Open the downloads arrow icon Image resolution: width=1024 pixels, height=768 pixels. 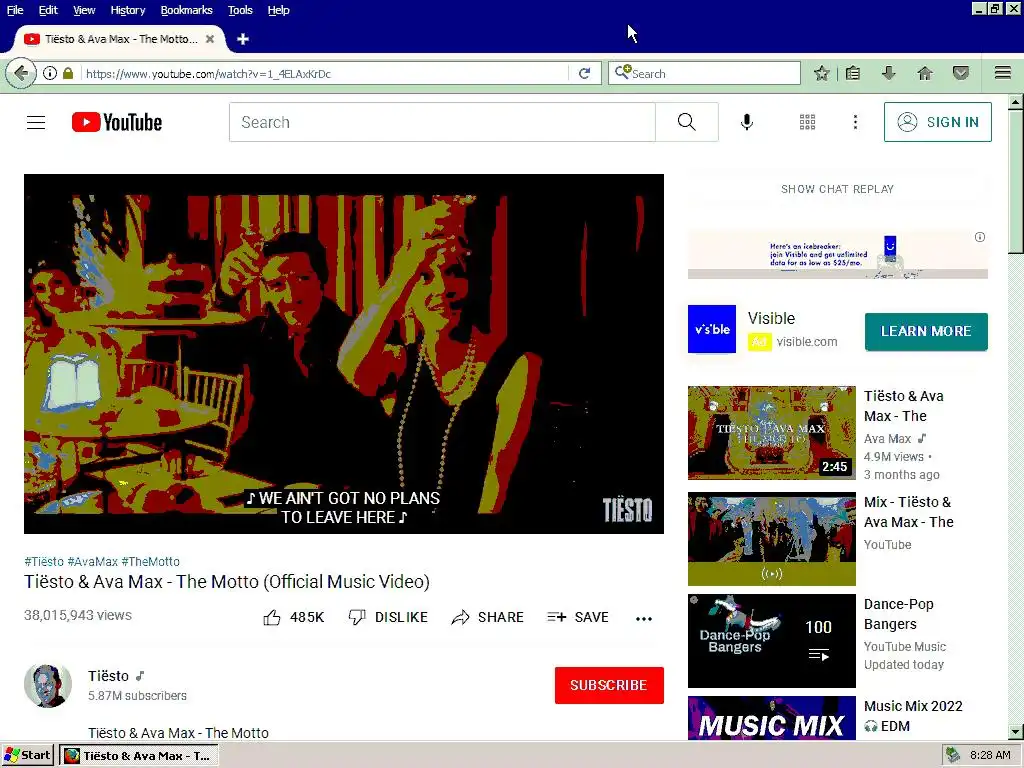(888, 73)
